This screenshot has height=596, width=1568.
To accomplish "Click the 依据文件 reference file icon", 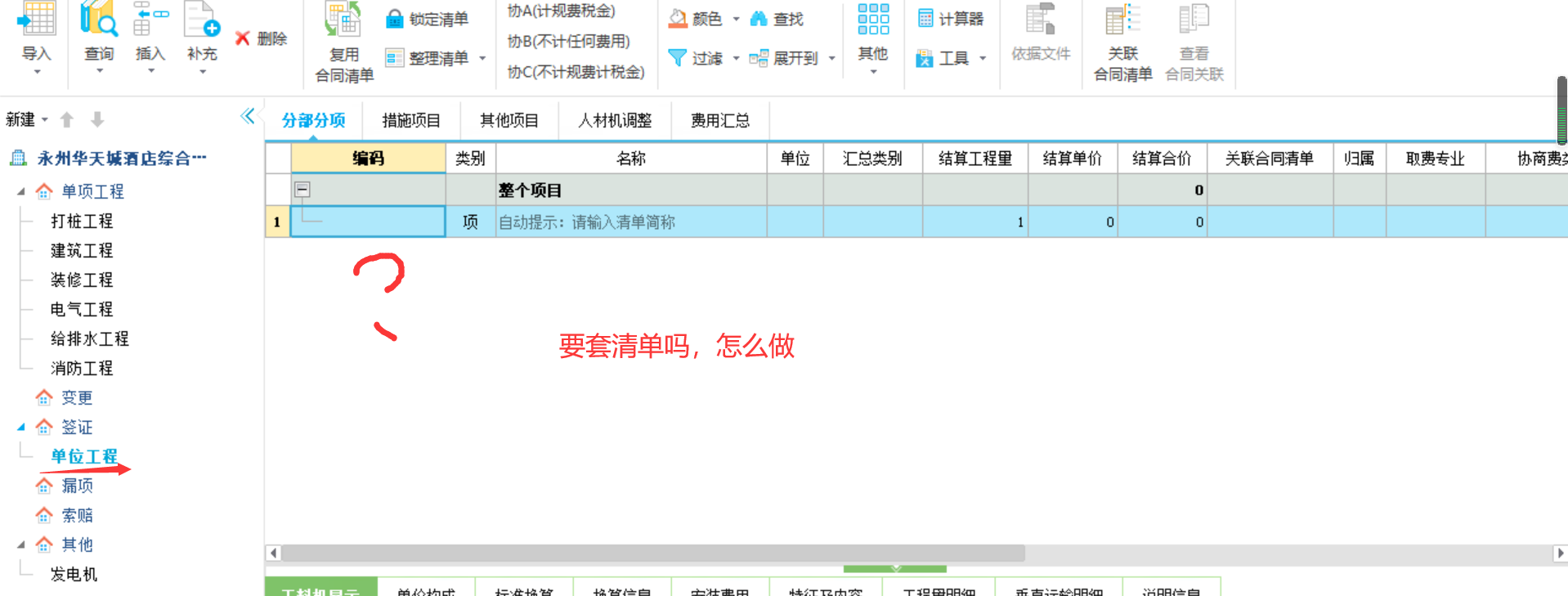I will [x=1041, y=19].
